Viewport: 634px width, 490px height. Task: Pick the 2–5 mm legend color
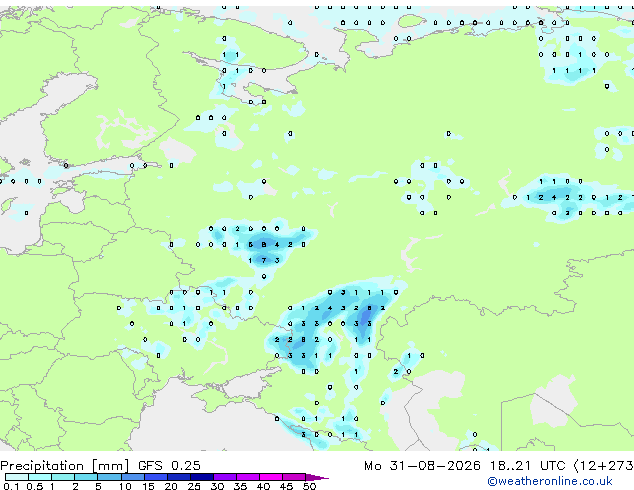point(86,477)
